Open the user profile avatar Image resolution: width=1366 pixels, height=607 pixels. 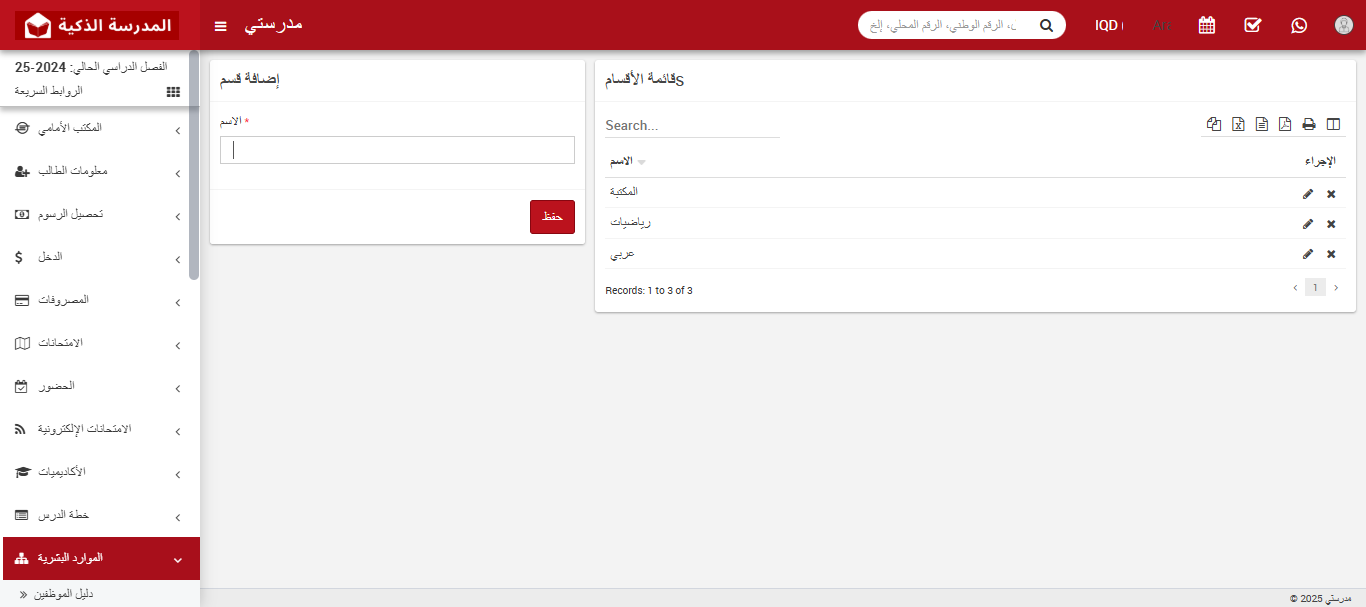point(1344,25)
